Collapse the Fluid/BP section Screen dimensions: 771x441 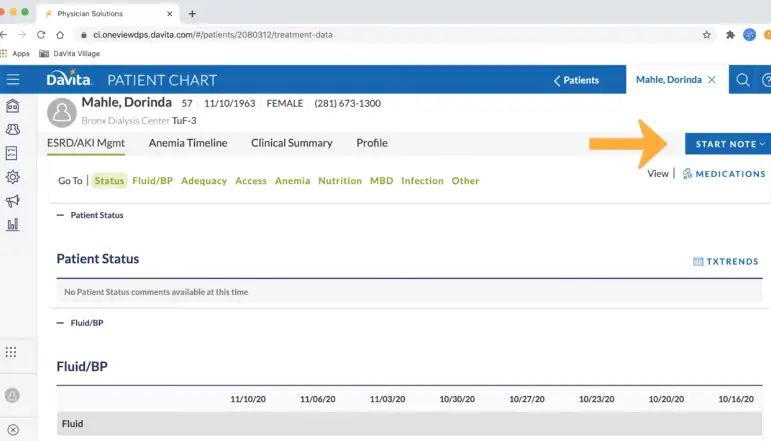coord(60,323)
